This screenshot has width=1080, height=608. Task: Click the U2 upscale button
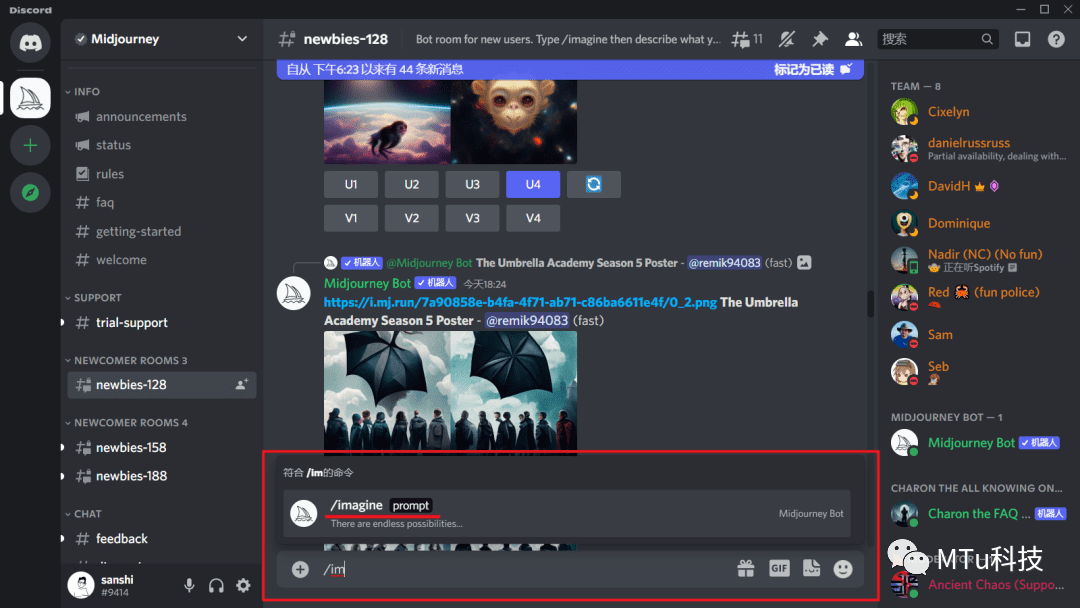(411, 185)
